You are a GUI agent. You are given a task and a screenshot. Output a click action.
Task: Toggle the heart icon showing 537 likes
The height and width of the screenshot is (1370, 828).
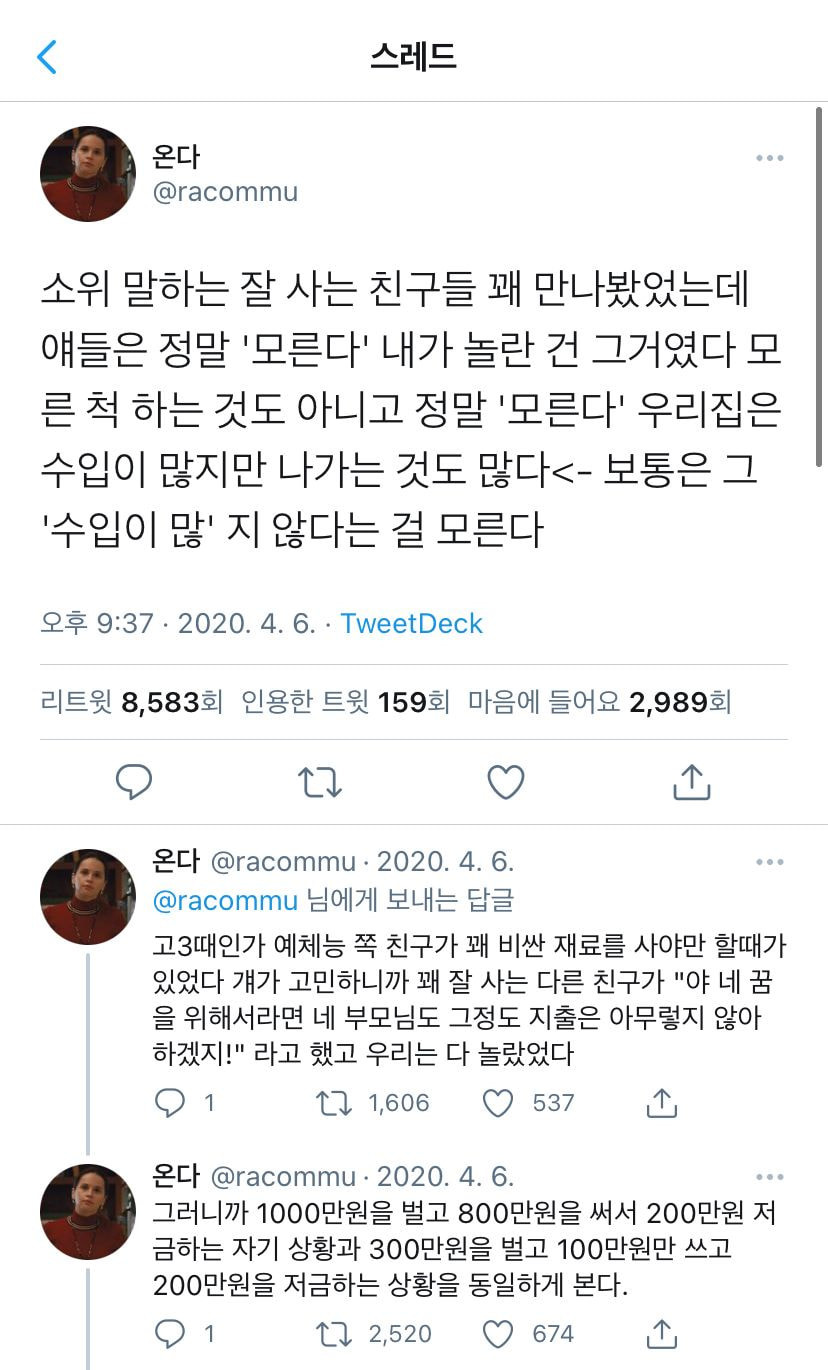pos(499,1102)
